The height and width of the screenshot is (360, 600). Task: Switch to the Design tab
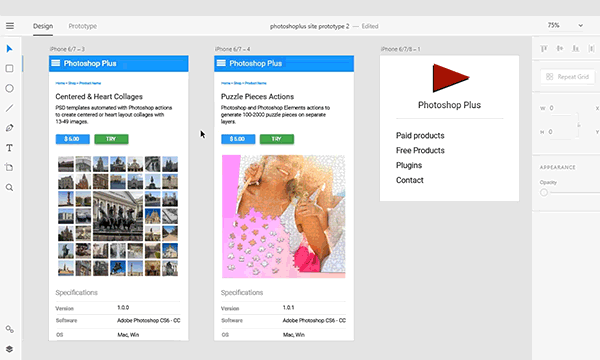43,26
